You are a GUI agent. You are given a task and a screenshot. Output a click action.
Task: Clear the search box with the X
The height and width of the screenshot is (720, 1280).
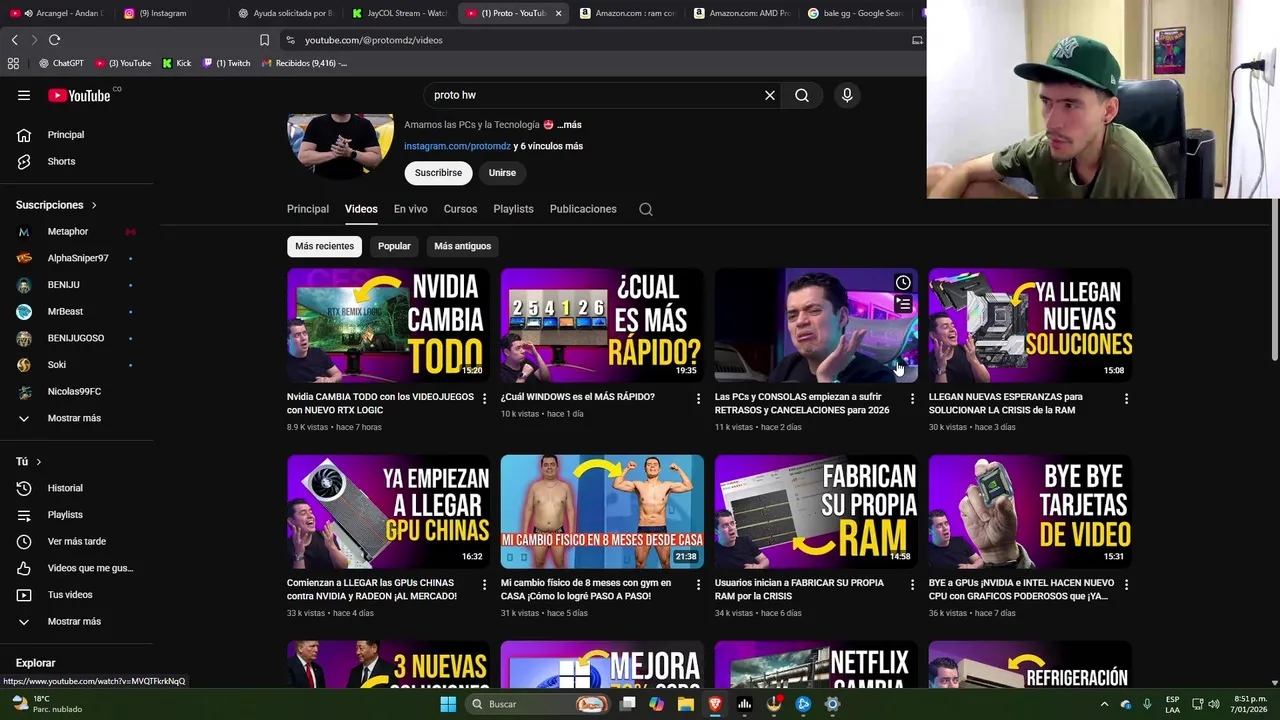pyautogui.click(x=770, y=95)
